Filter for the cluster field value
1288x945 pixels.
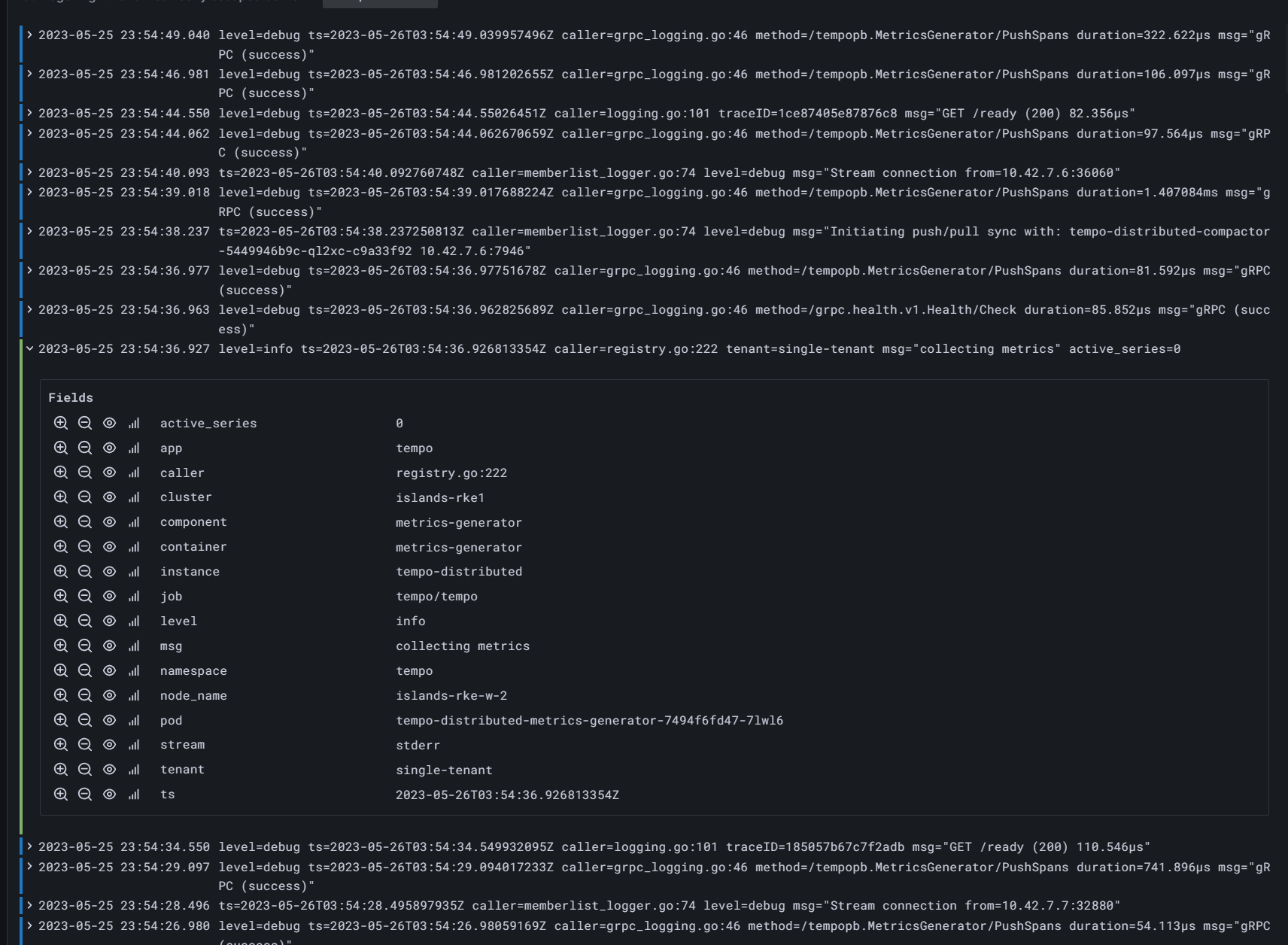pyautogui.click(x=61, y=497)
